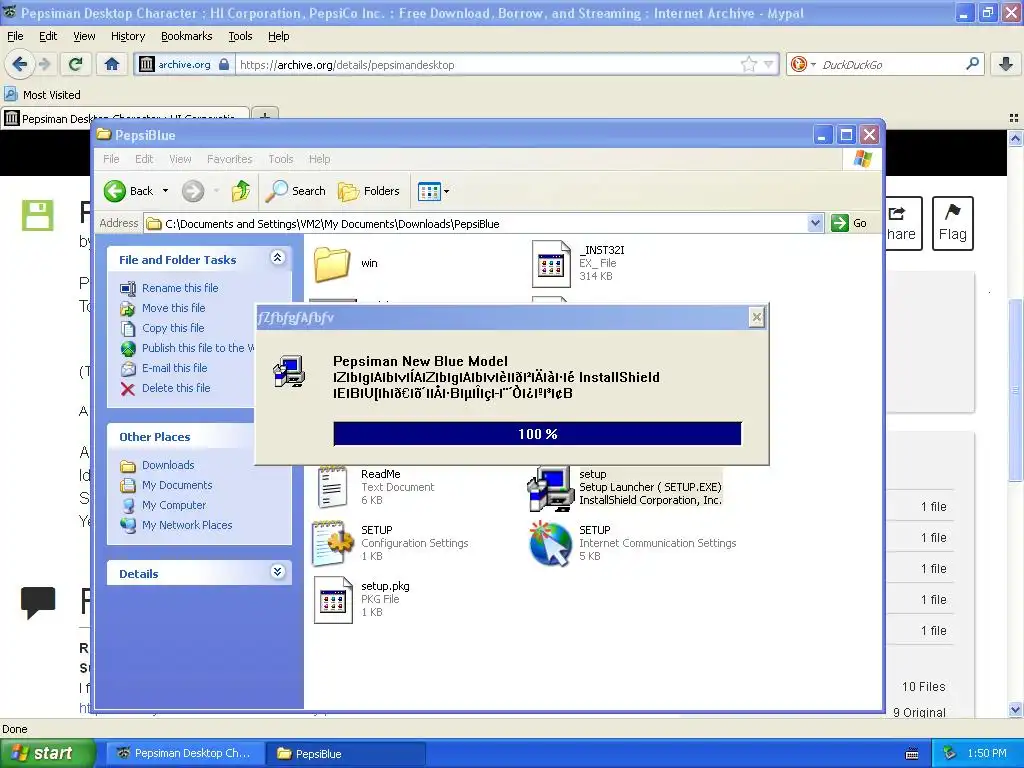Image resolution: width=1024 pixels, height=768 pixels.
Task: Open the browser Bookmarks menu
Action: coord(187,36)
